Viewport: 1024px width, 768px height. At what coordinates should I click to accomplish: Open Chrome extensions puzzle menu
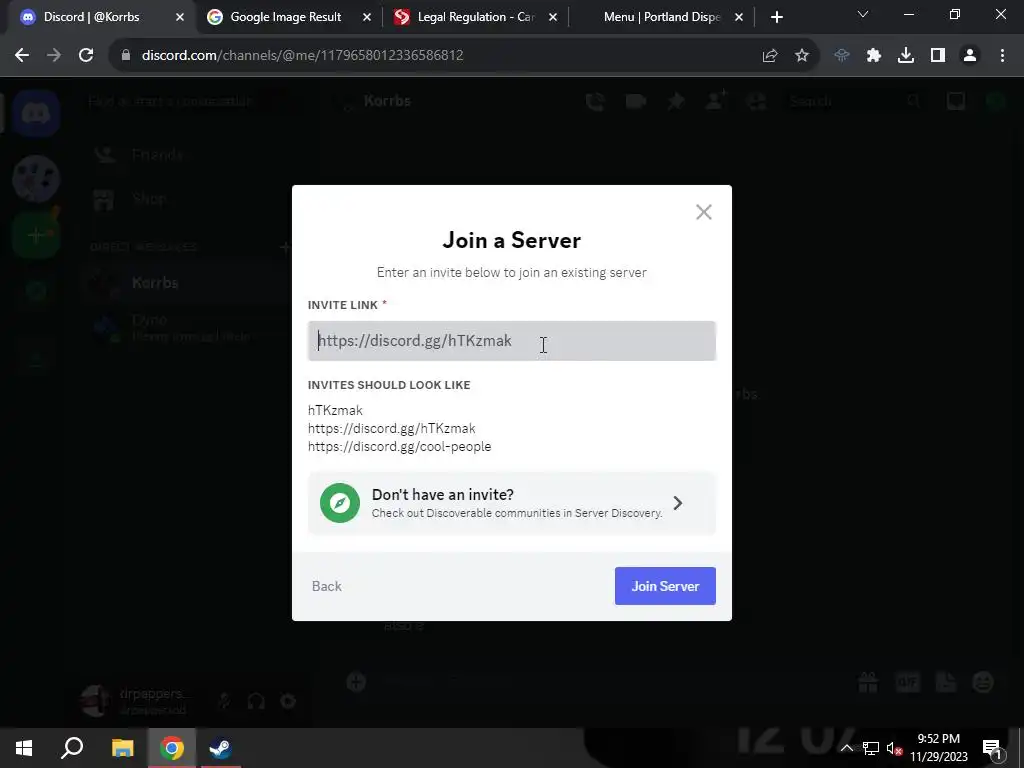(x=874, y=55)
